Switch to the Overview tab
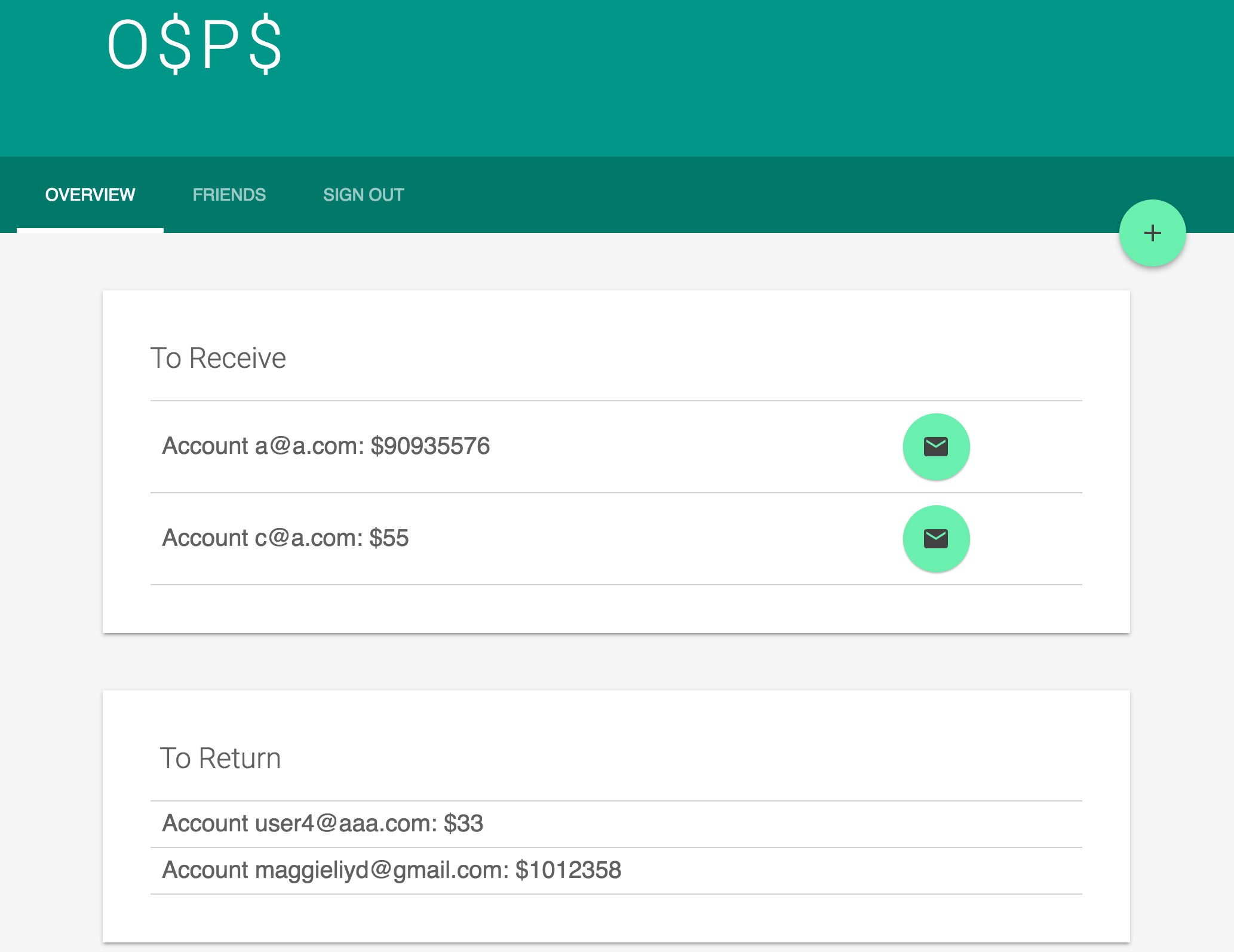 90,195
